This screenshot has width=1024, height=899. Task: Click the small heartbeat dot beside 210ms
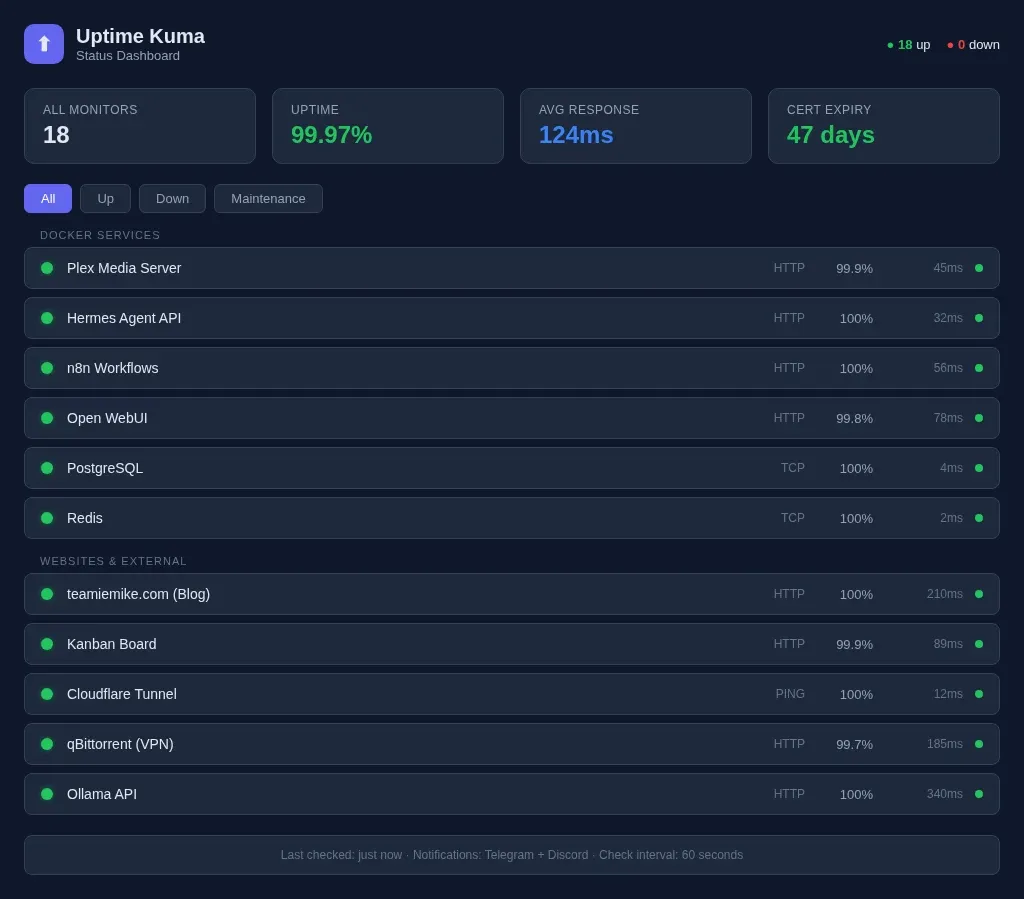[x=979, y=594]
